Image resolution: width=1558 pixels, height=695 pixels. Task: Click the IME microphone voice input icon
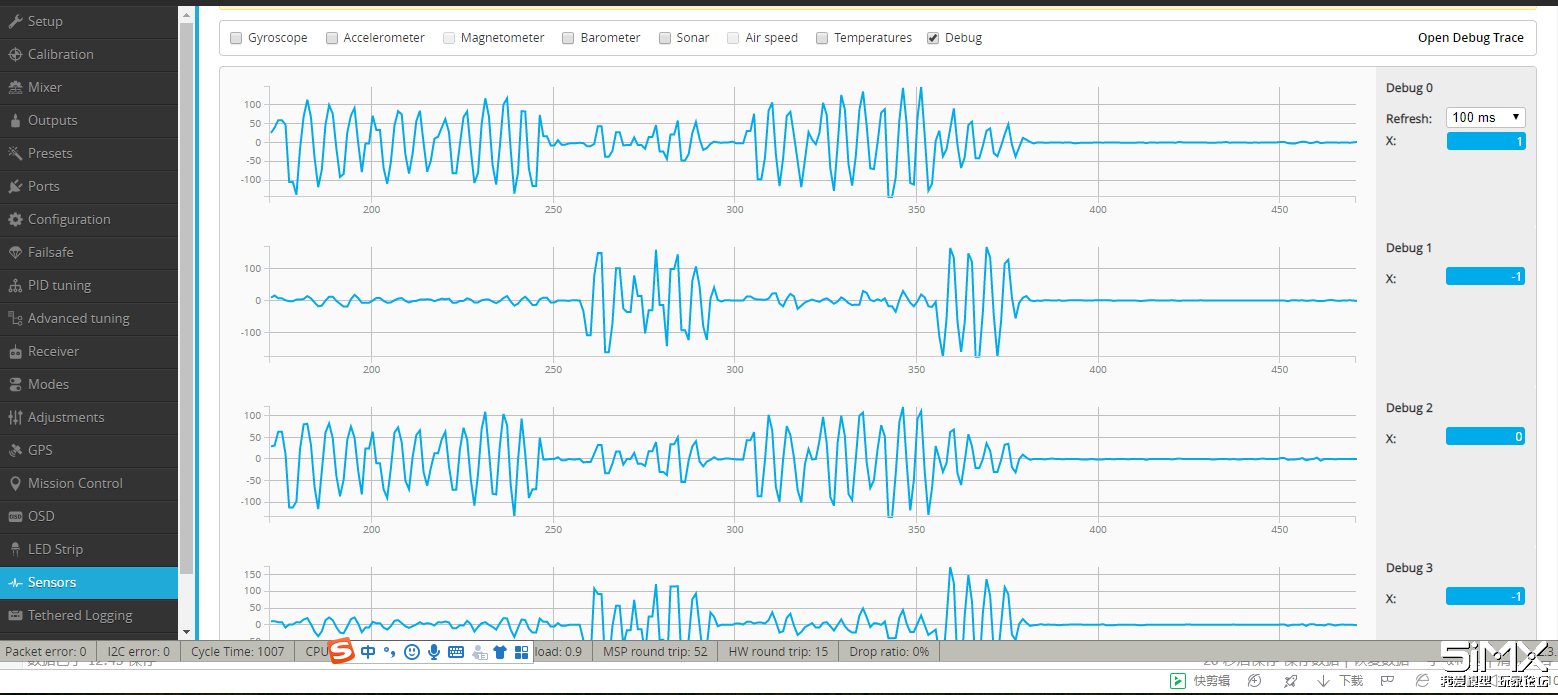click(x=434, y=652)
